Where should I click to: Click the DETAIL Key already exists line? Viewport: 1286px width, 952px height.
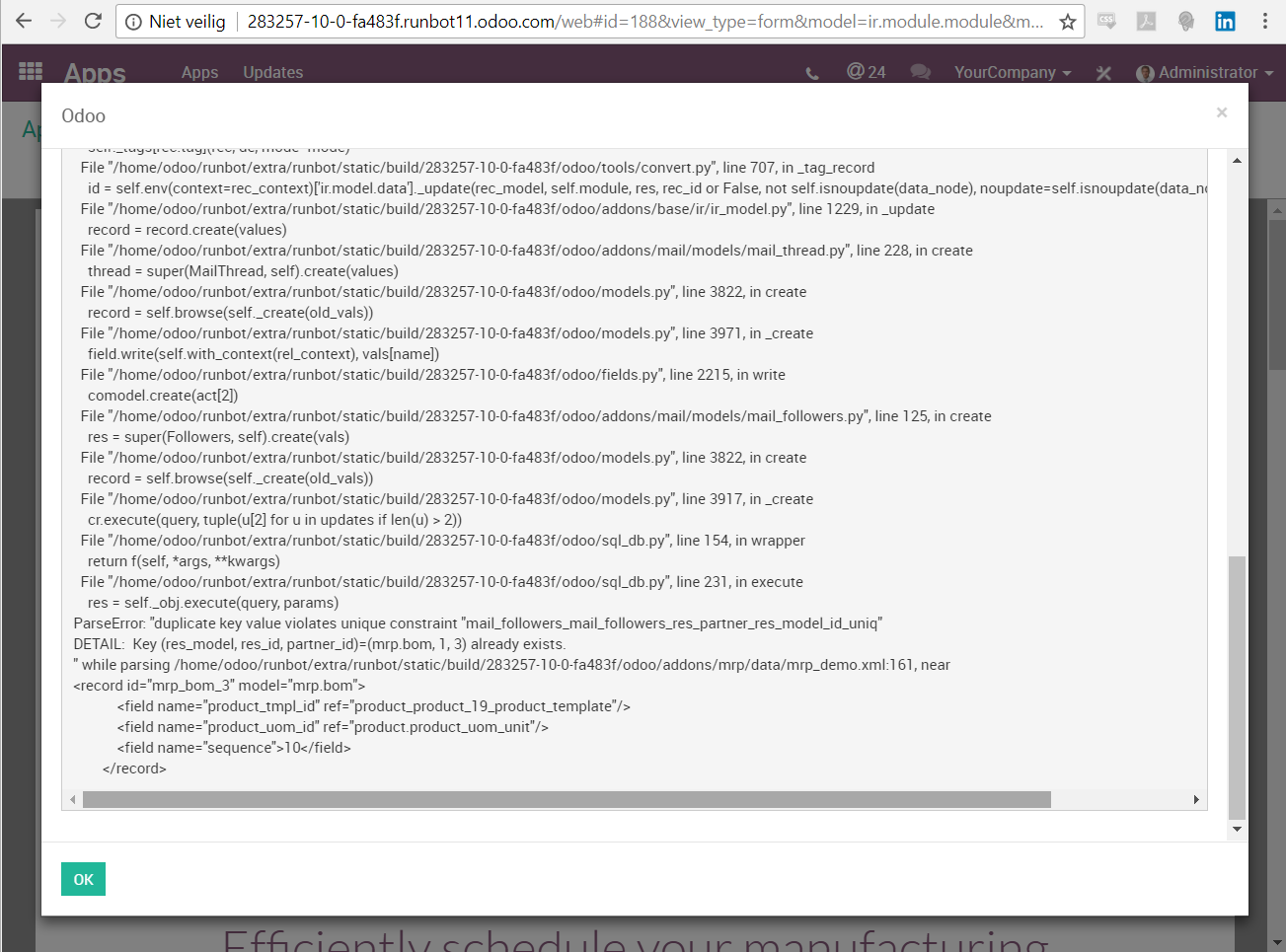click(320, 644)
